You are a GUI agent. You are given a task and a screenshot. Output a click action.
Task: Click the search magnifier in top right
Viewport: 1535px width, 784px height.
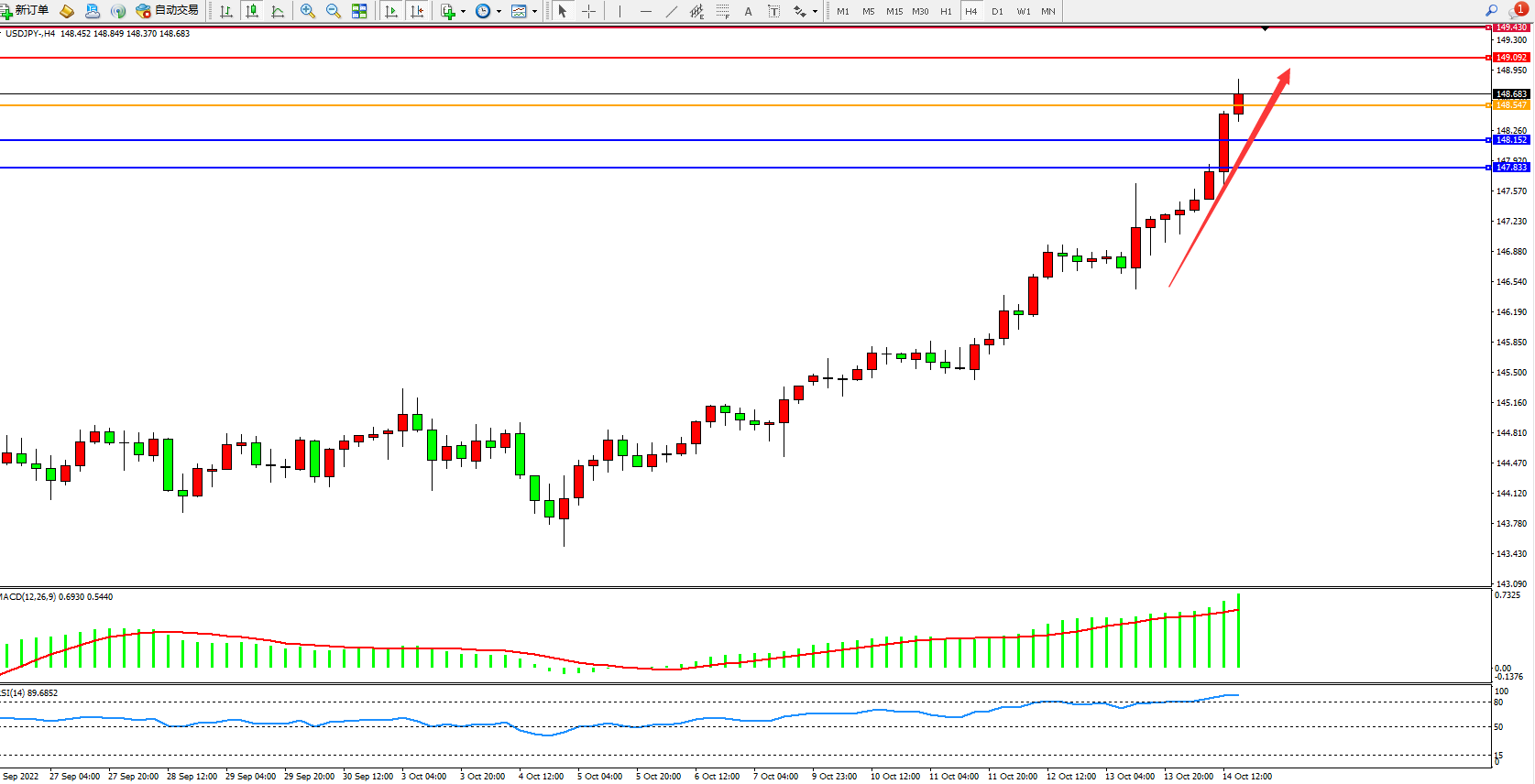[1492, 11]
